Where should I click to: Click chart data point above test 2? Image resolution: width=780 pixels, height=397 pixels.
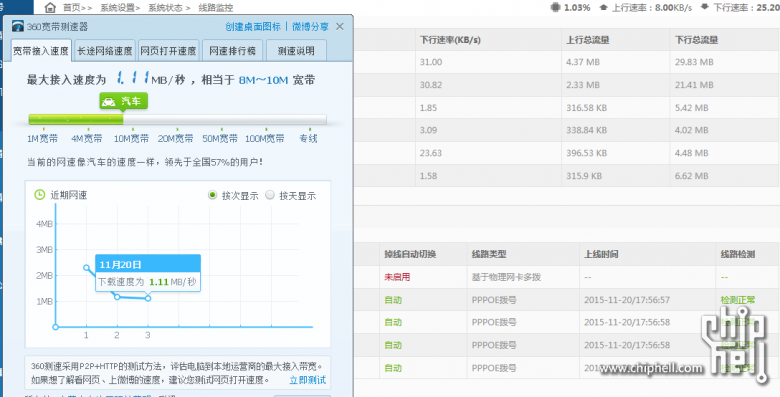117,297
